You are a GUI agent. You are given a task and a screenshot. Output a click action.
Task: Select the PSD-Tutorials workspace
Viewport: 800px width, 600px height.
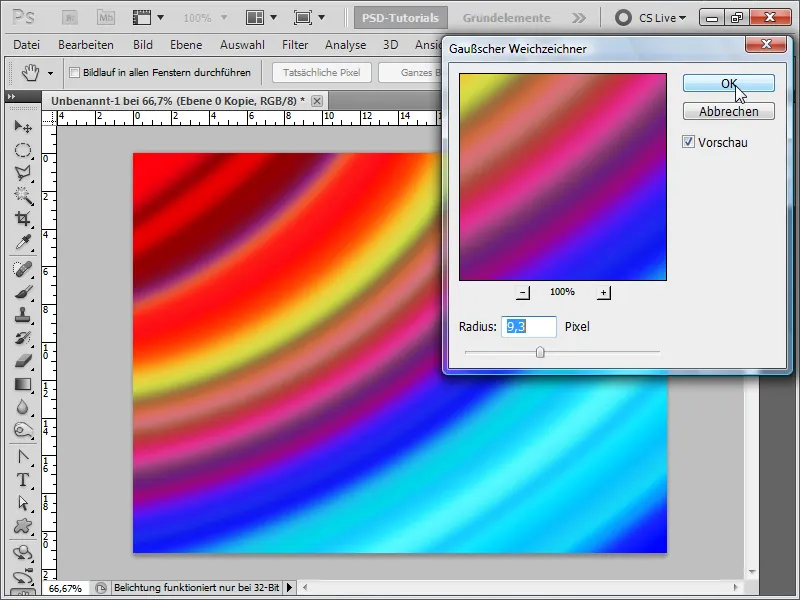coord(401,18)
